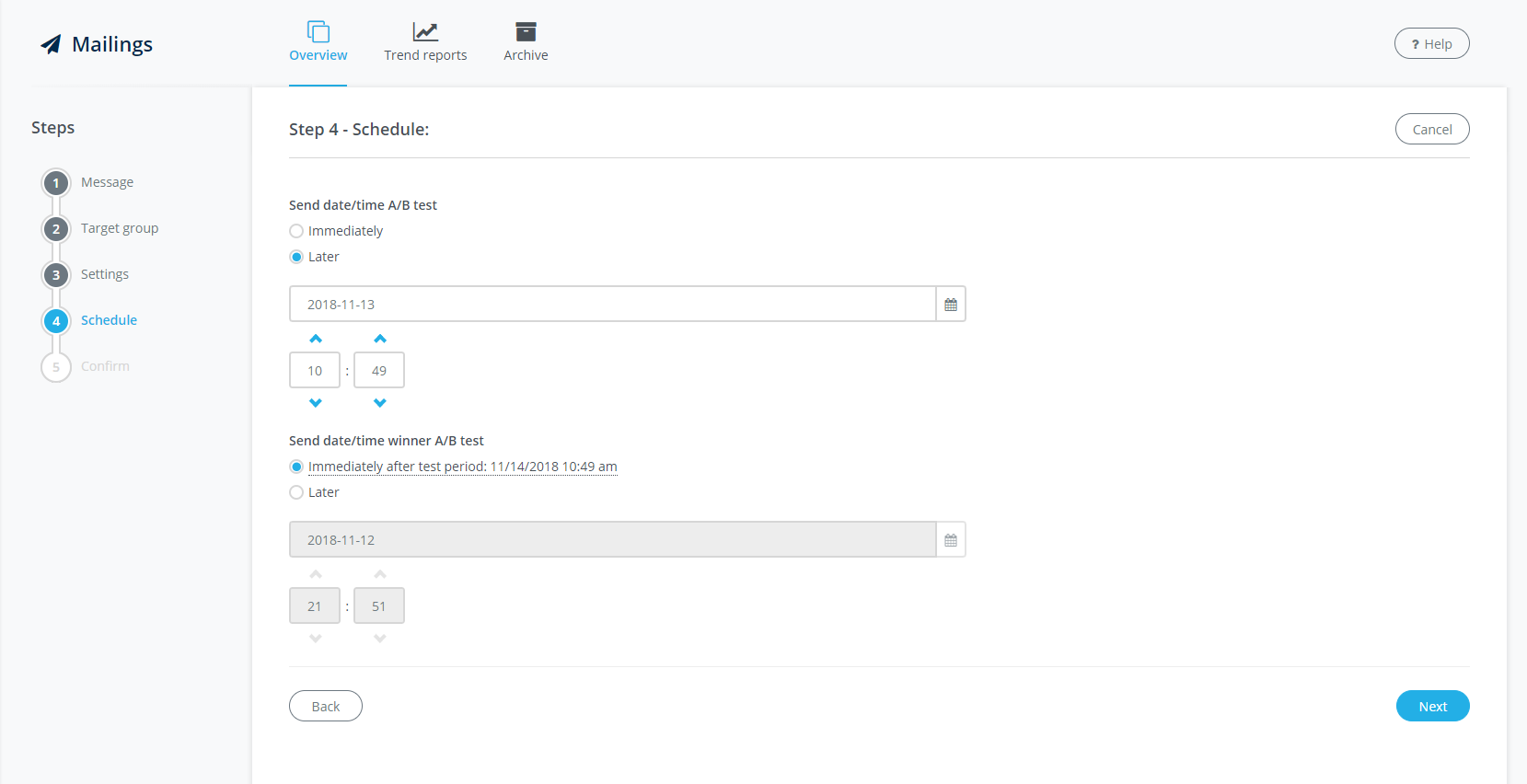
Task: Increase A/B test hour with up chevron
Action: (x=316, y=339)
